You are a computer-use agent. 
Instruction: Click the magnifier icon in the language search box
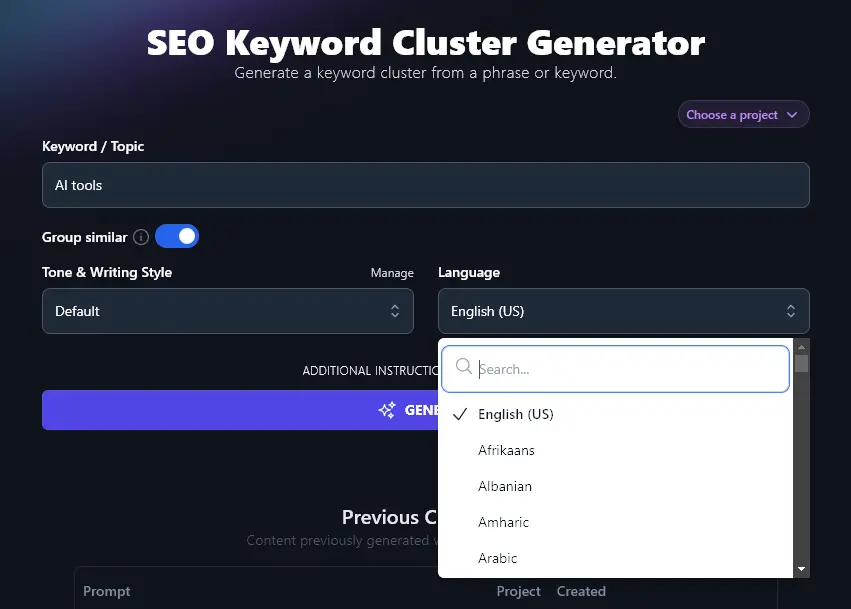click(x=463, y=368)
